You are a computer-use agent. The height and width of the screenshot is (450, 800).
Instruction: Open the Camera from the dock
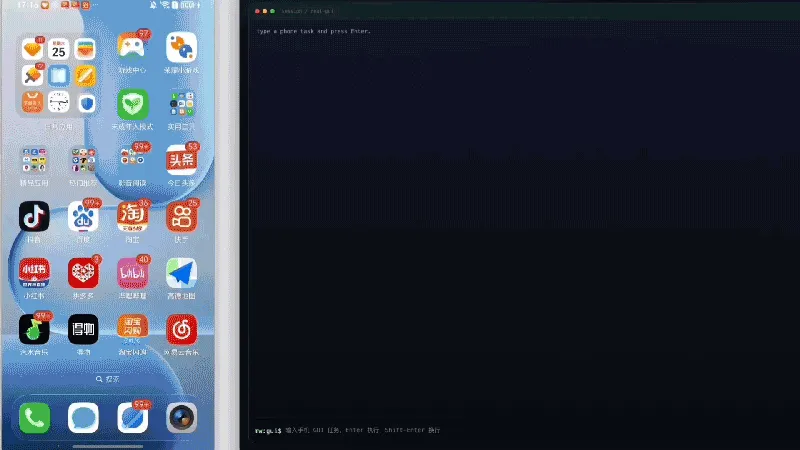pyautogui.click(x=181, y=418)
